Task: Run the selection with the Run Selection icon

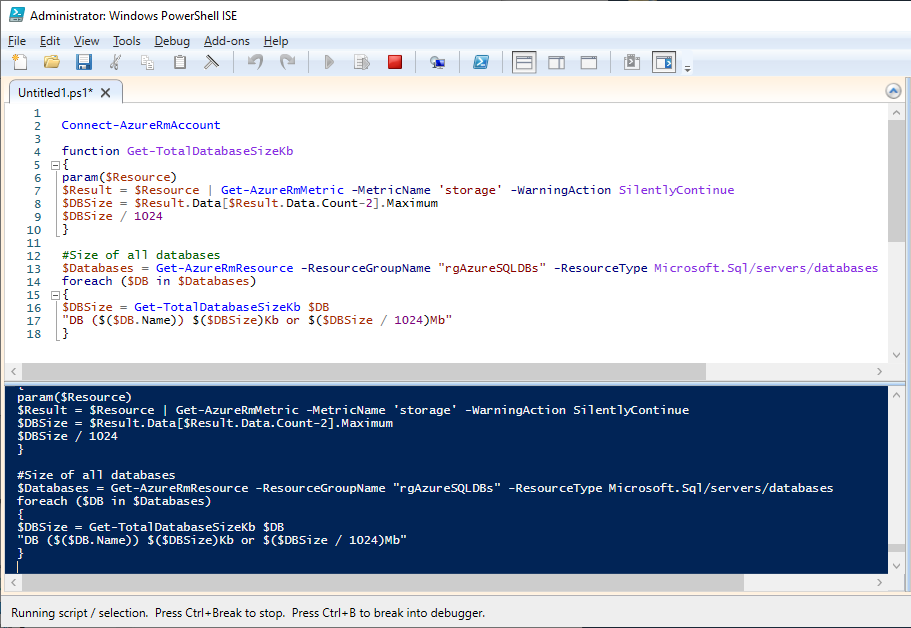Action: pos(362,62)
